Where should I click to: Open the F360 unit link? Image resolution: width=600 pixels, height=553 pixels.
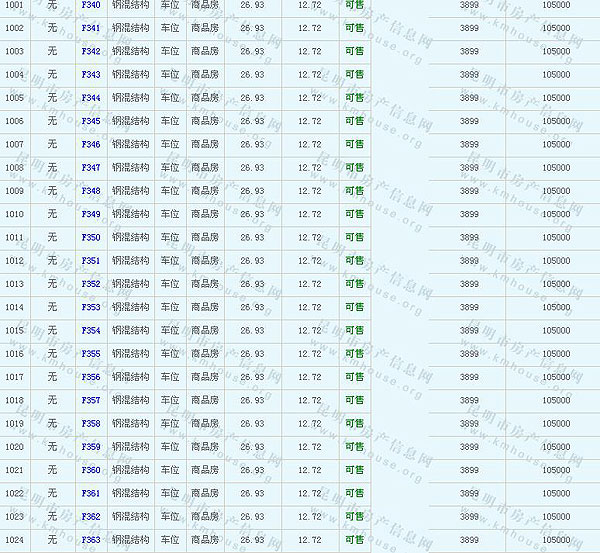(90, 470)
